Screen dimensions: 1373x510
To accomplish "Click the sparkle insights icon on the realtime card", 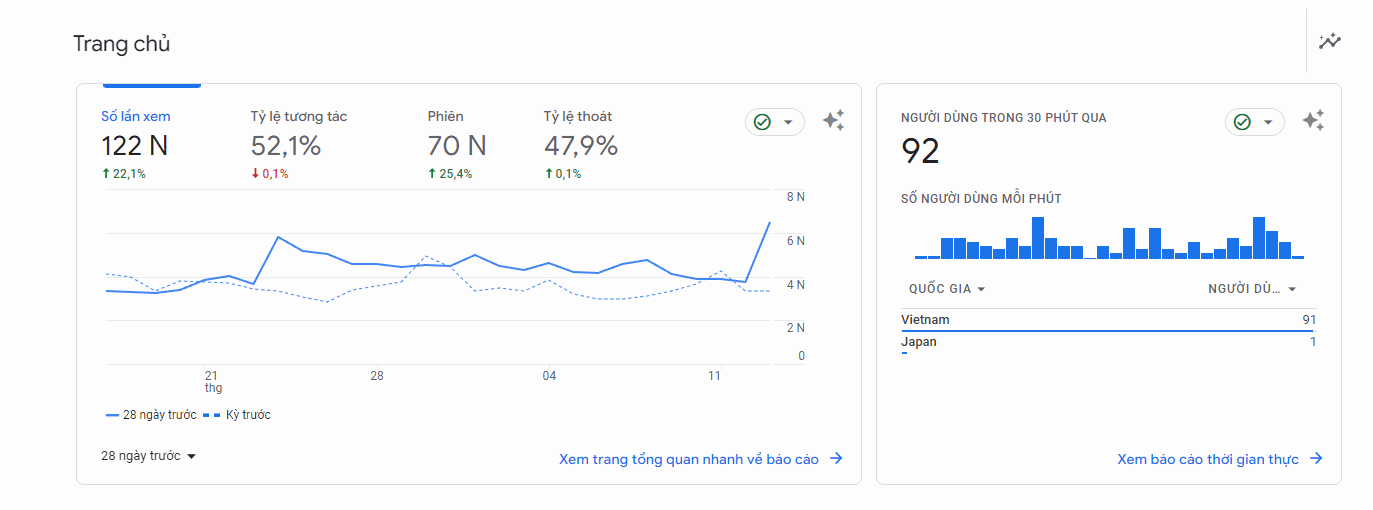I will pos(1313,121).
